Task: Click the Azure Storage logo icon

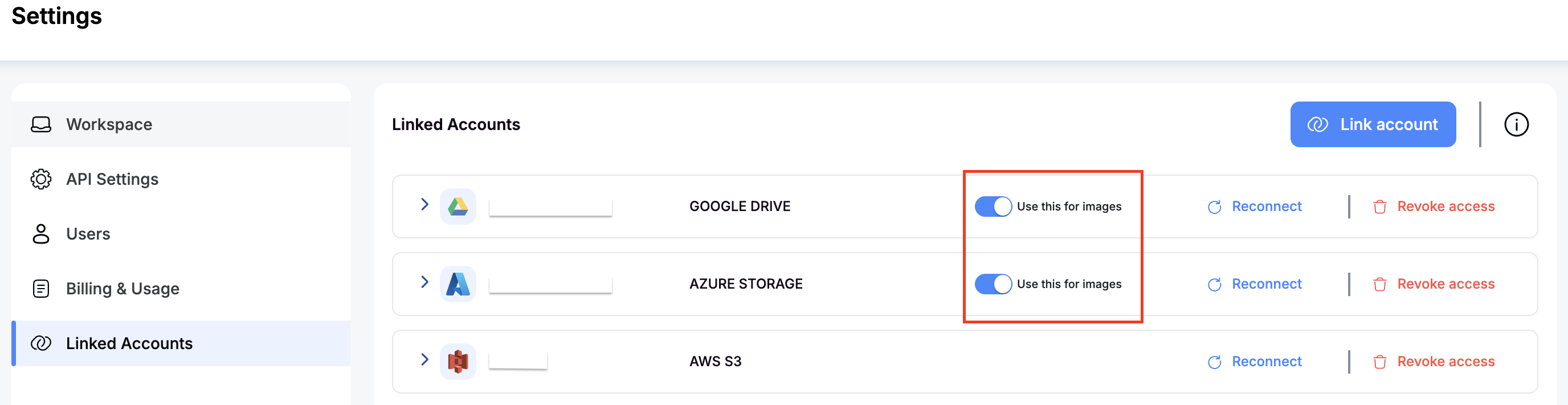Action: [458, 284]
